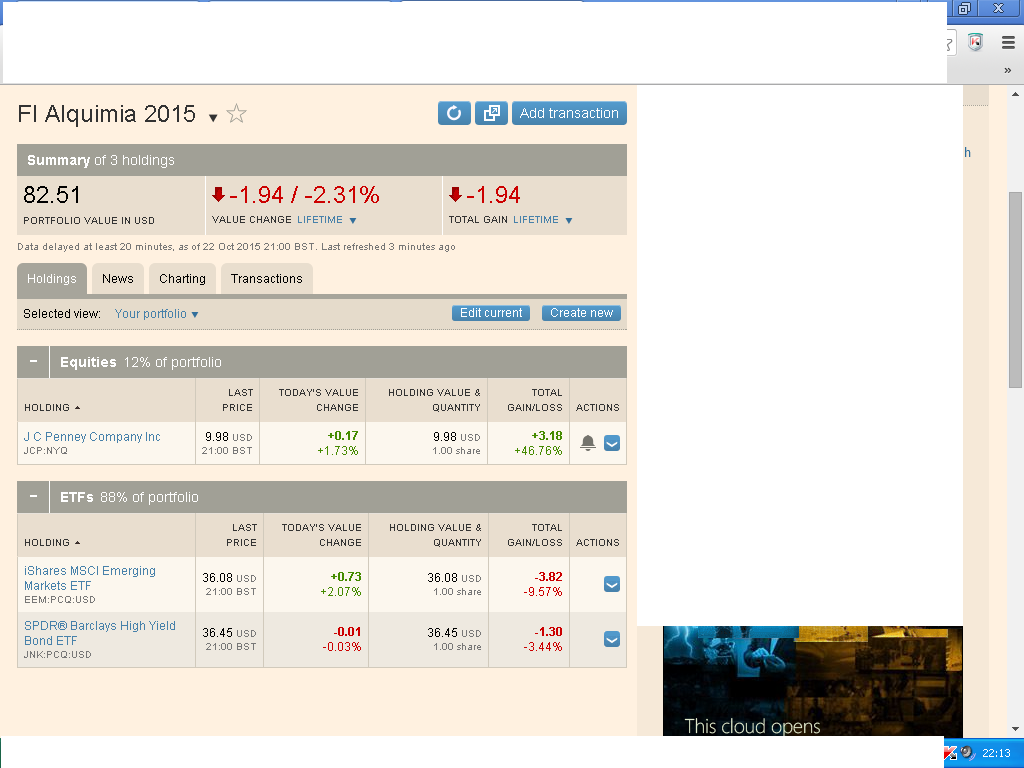Collapse the ETFs section
1024x768 pixels.
click(x=33, y=497)
